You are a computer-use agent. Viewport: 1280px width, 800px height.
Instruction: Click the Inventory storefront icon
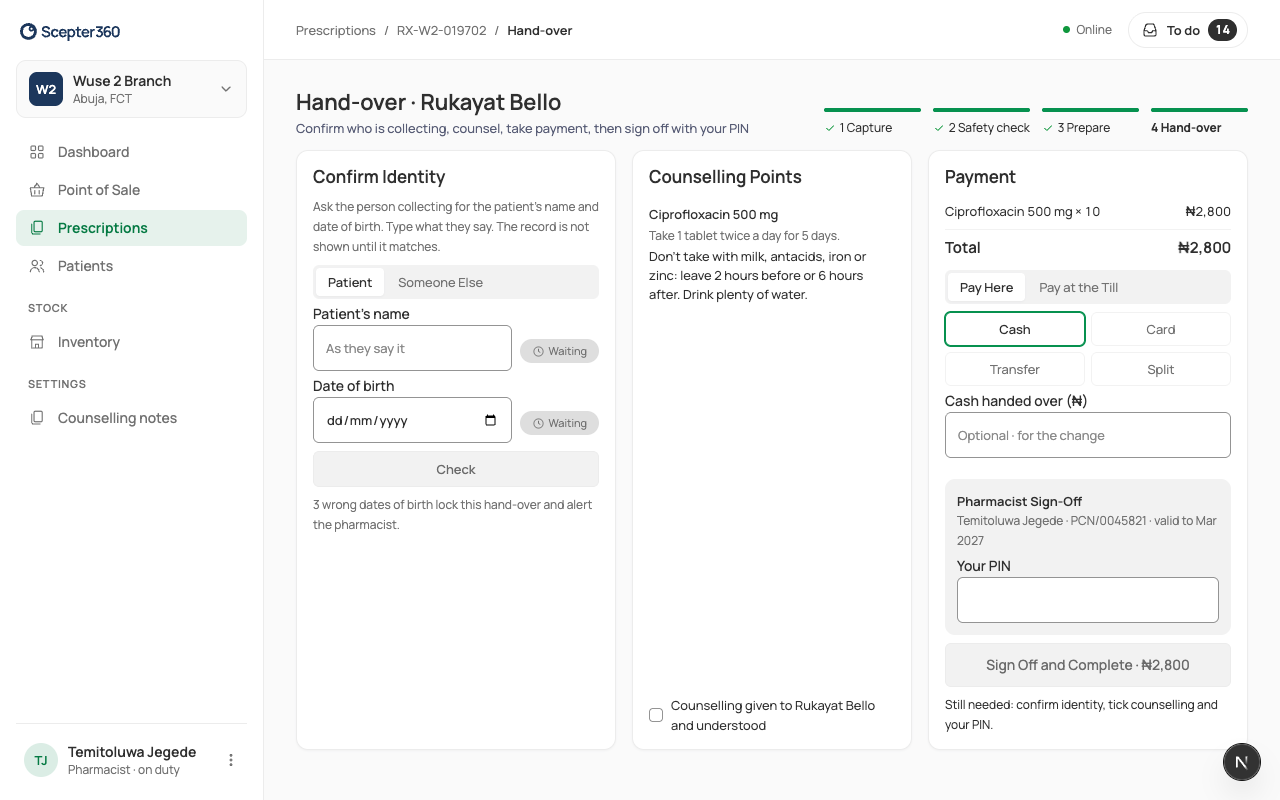pyautogui.click(x=37, y=342)
